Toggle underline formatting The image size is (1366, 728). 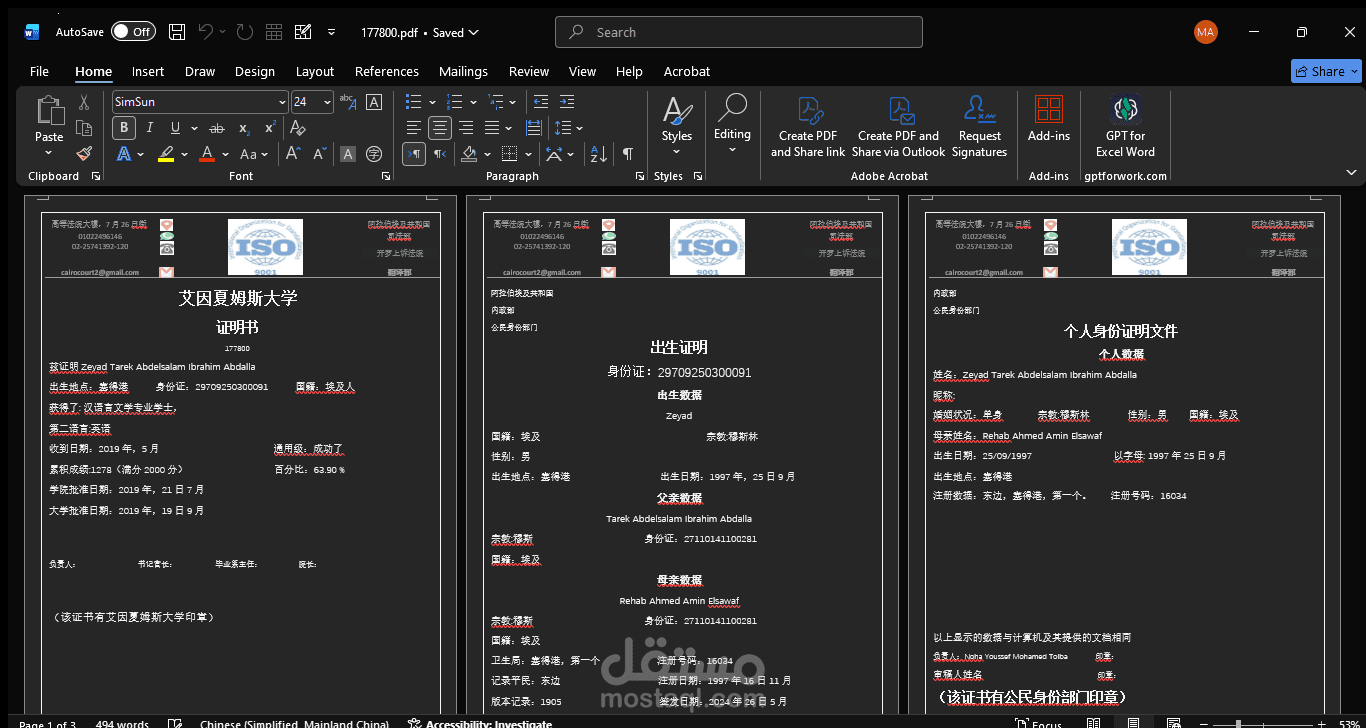point(176,128)
